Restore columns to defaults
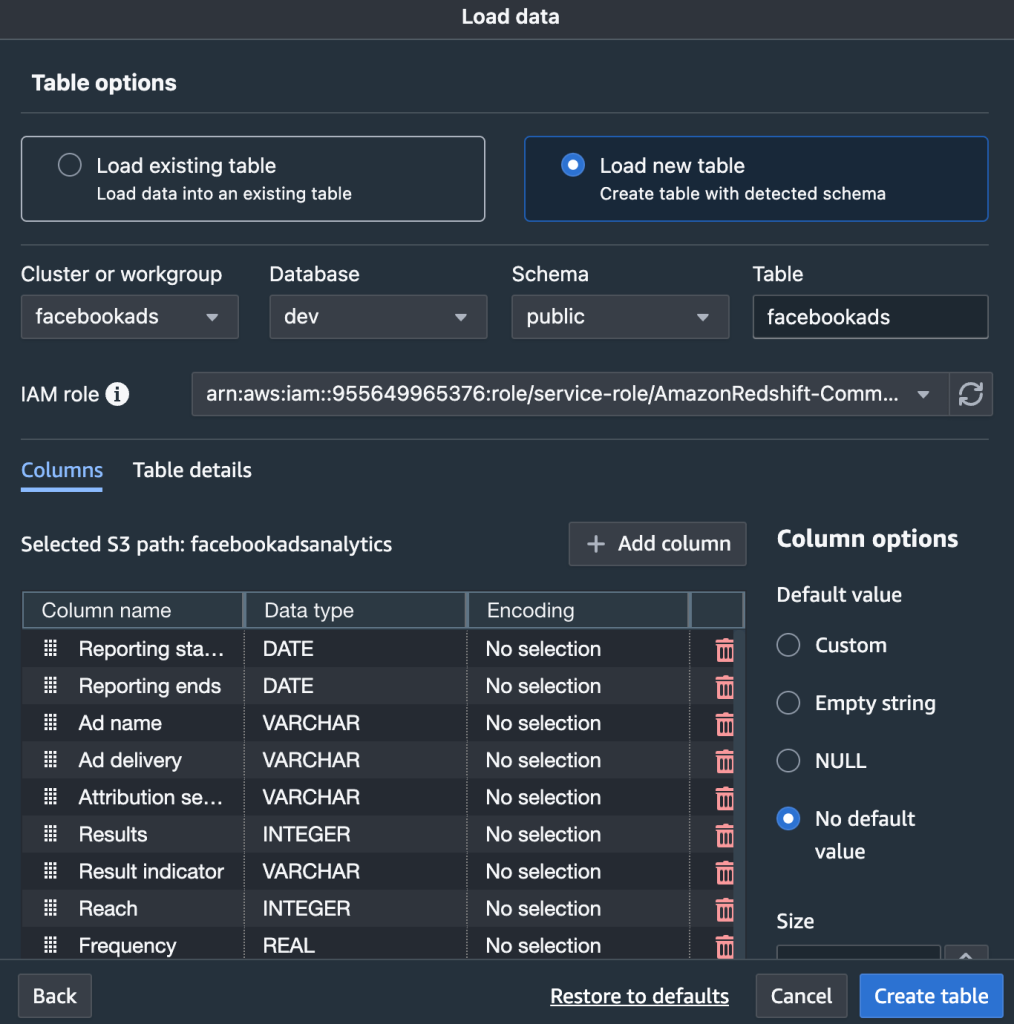1014x1024 pixels. pyautogui.click(x=639, y=995)
